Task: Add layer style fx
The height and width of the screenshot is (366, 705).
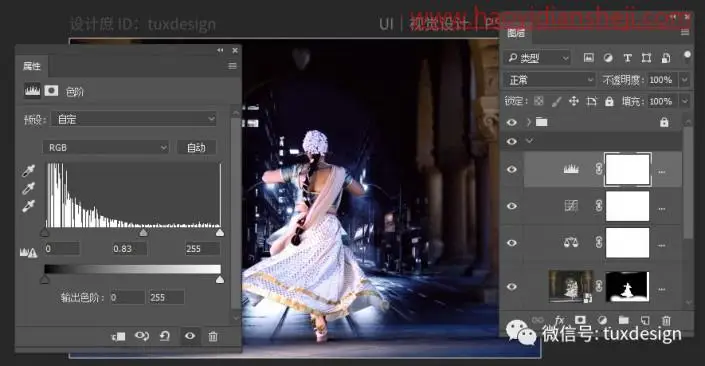Action: point(559,320)
